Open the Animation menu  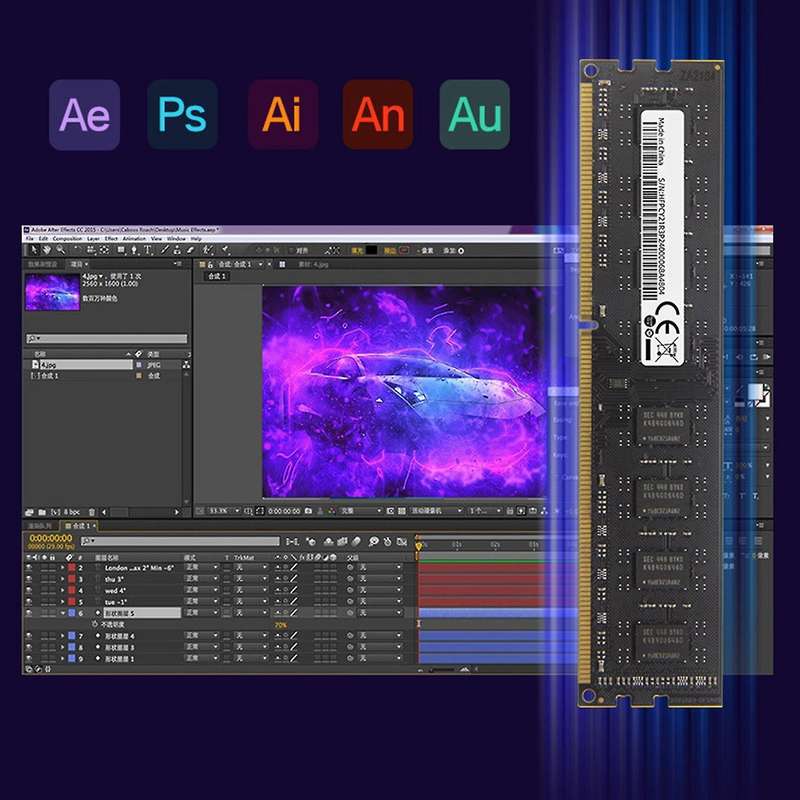click(x=134, y=238)
